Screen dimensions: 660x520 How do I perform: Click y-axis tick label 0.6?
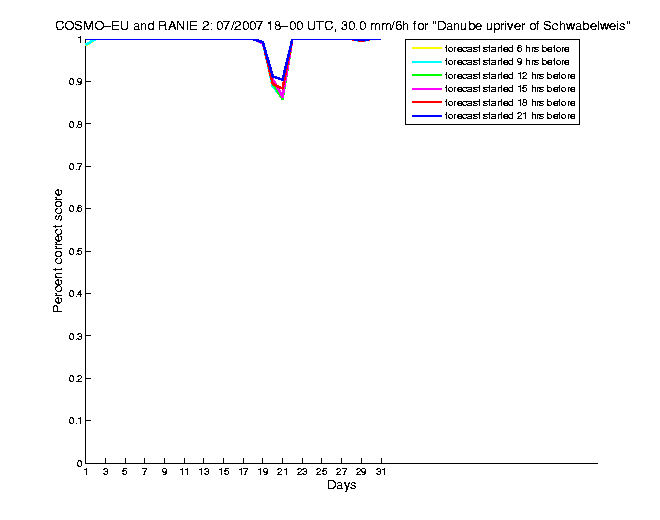coord(74,209)
